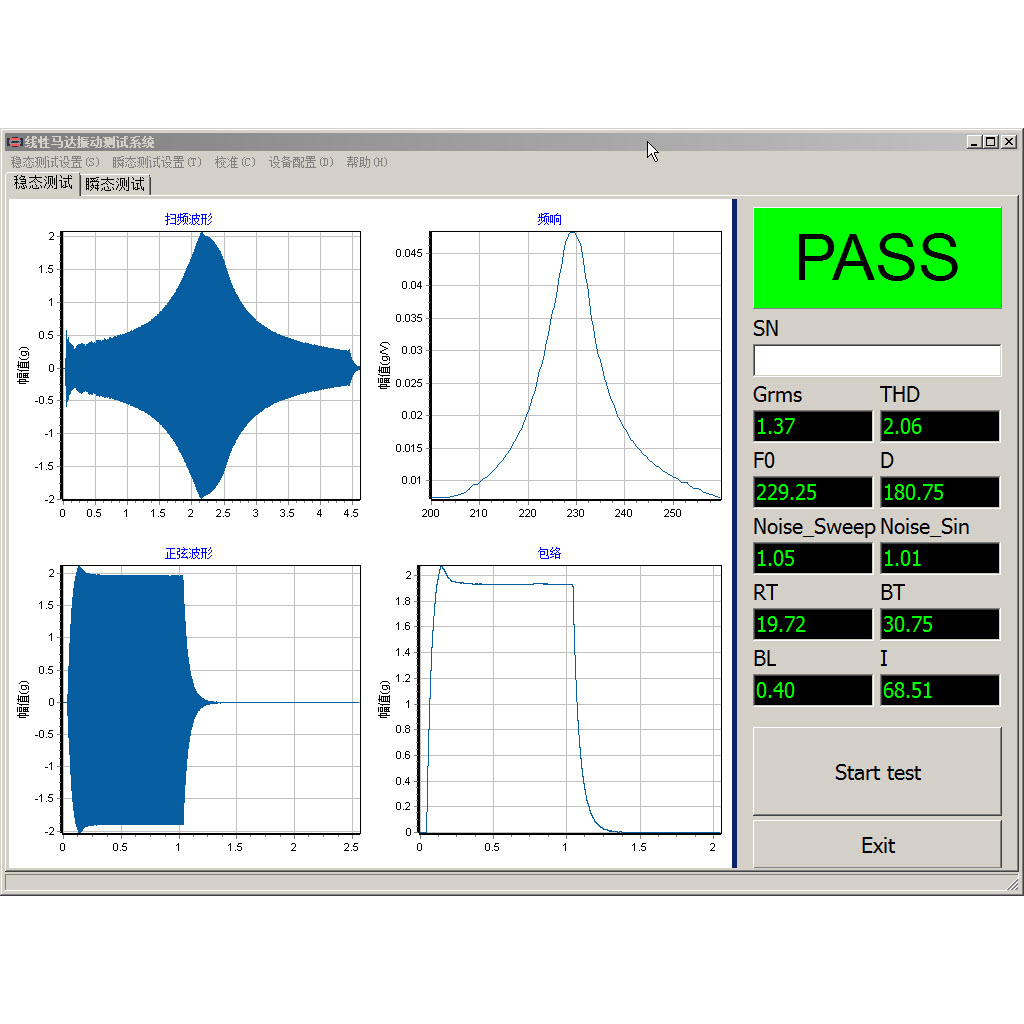
Task: Maximize the application window
Action: click(x=991, y=142)
